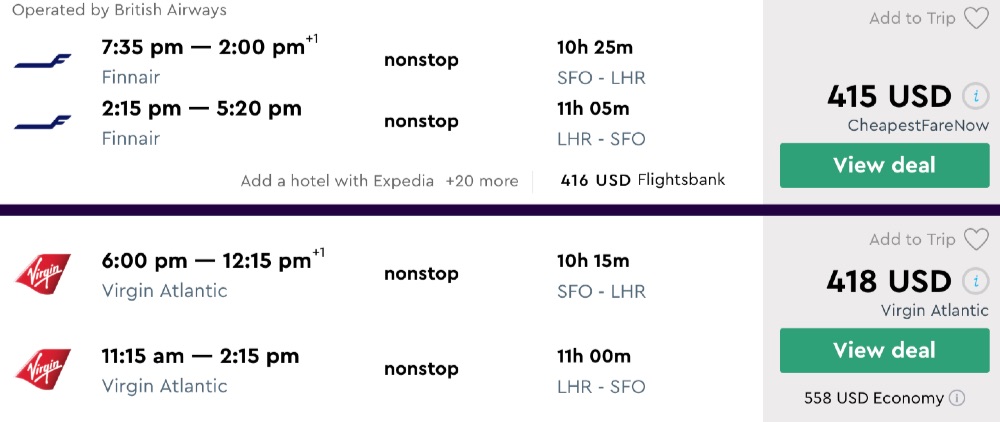Click info icon beside 558 USD Economy
The height and width of the screenshot is (422, 1000).
point(957,398)
